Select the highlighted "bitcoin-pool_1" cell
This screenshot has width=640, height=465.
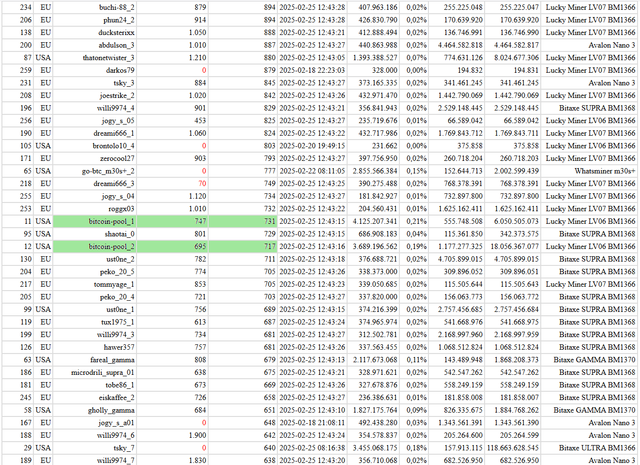click(95, 222)
